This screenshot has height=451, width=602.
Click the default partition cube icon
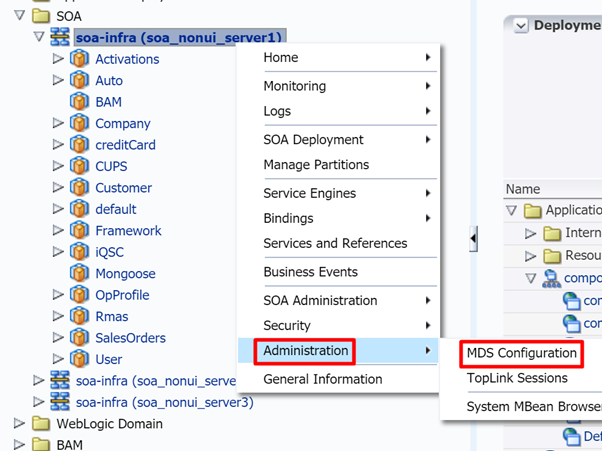[79, 209]
